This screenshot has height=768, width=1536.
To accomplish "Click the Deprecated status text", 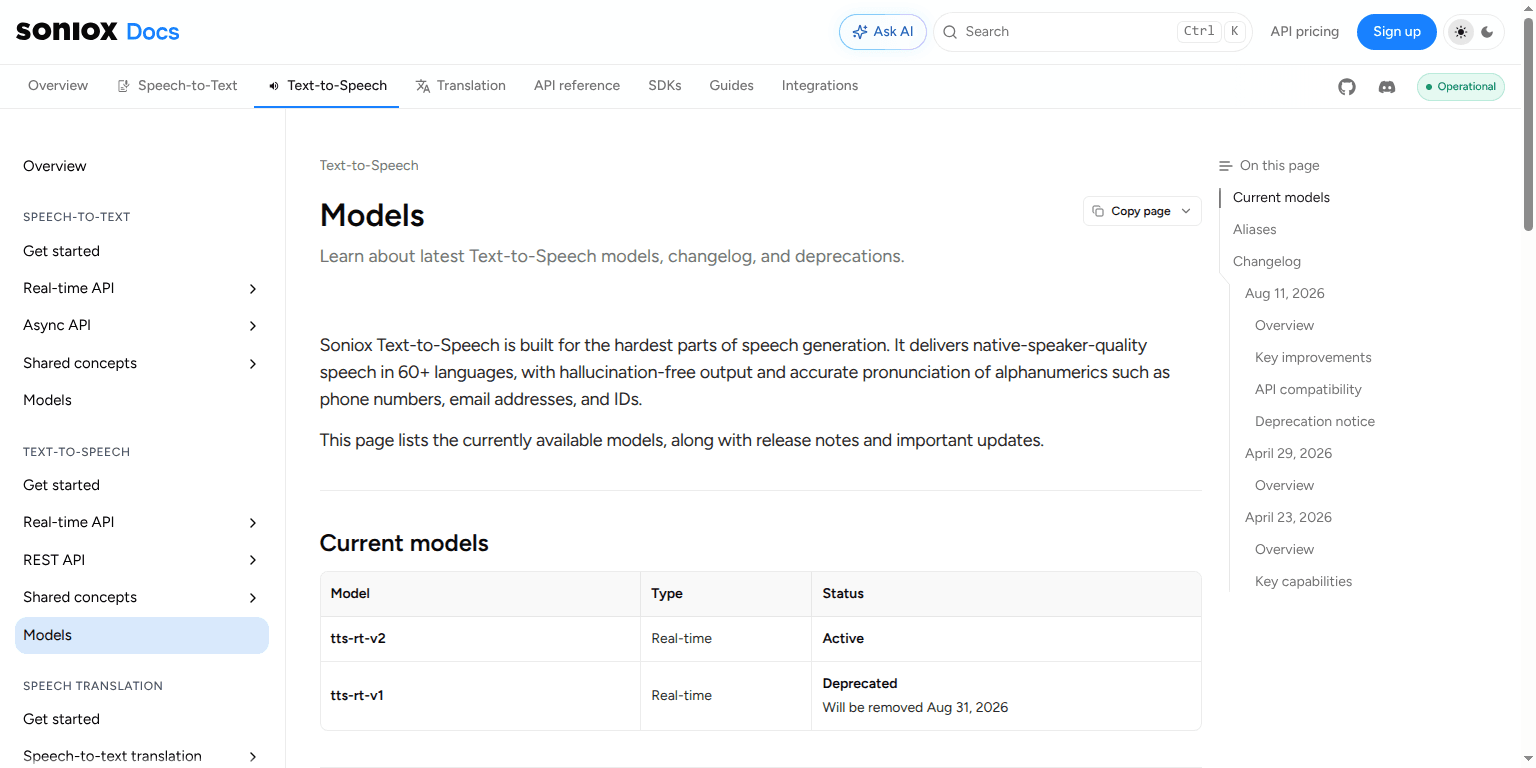I will [x=860, y=684].
